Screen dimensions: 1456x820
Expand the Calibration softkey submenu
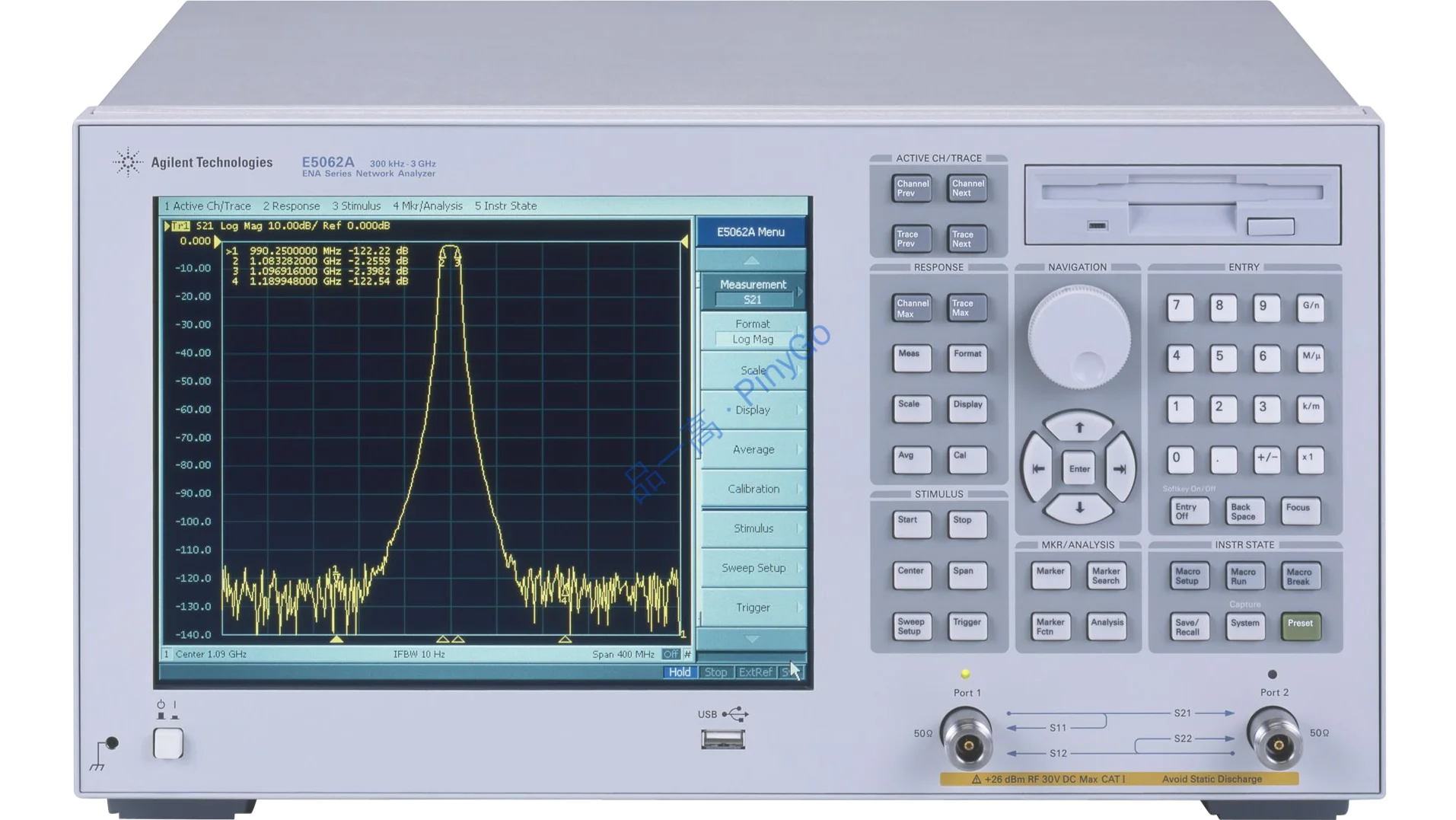pyautogui.click(x=753, y=489)
